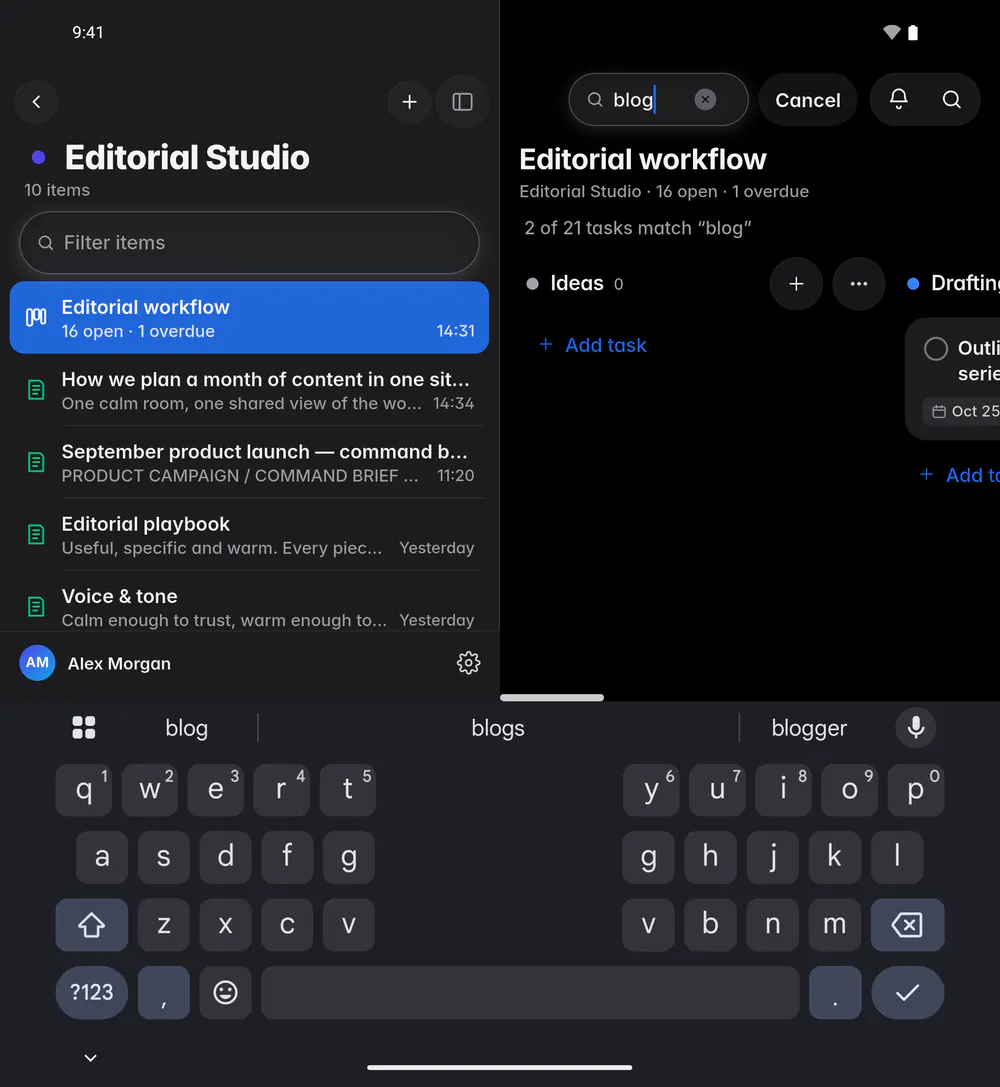Focus the Filter items field
This screenshot has height=1087, width=1000.
pos(249,243)
